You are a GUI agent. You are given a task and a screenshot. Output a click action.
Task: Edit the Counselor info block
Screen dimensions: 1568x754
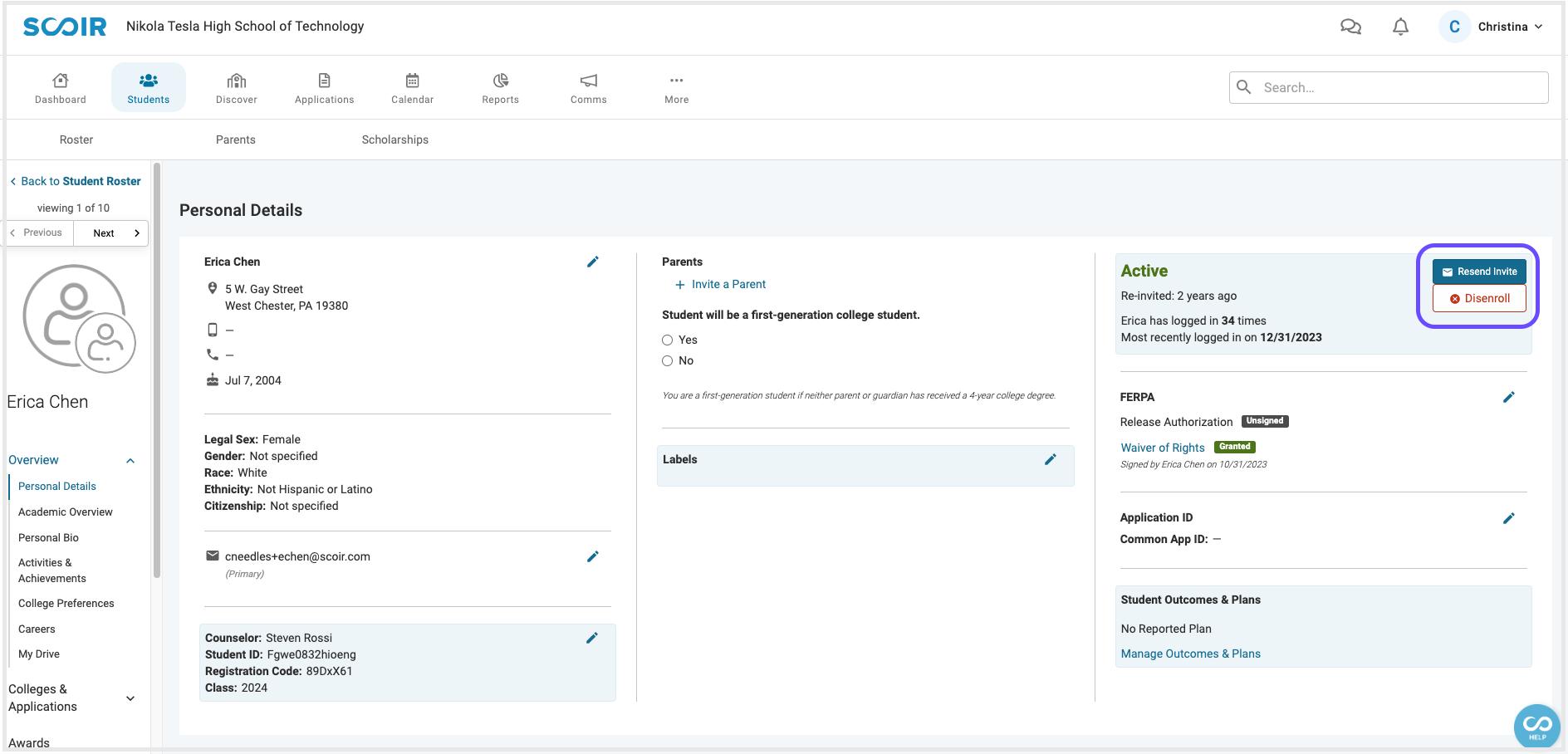592,638
